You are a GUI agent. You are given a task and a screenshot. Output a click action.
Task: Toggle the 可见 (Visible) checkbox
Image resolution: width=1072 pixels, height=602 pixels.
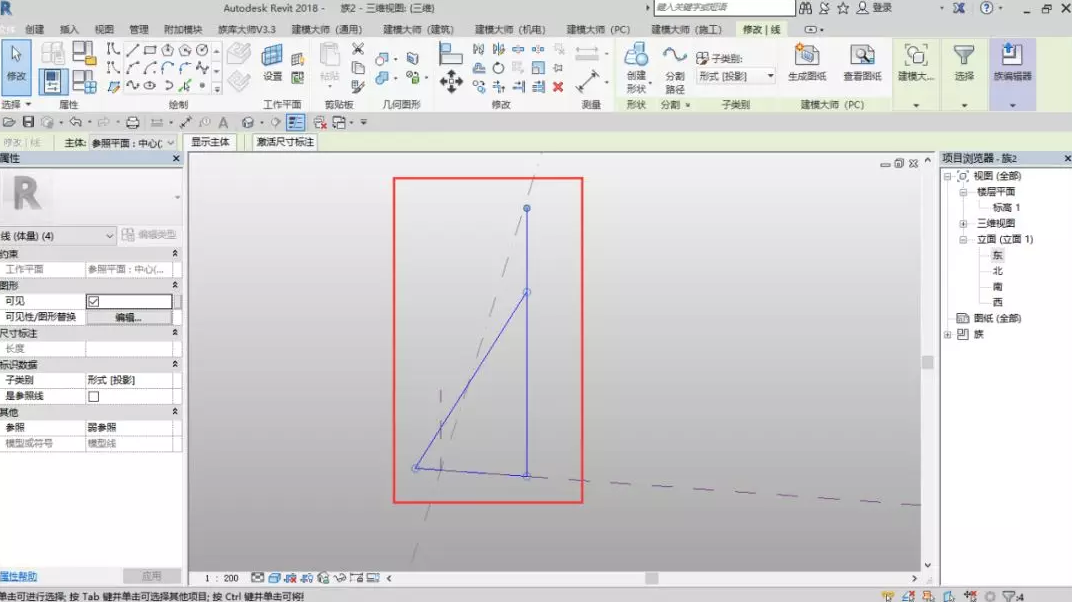(94, 301)
